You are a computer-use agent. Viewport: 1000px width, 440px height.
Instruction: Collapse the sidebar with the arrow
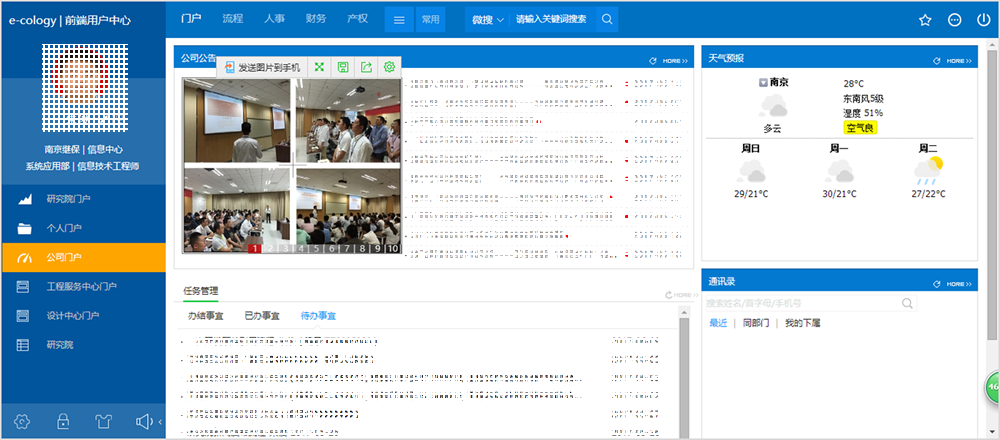[x=160, y=422]
